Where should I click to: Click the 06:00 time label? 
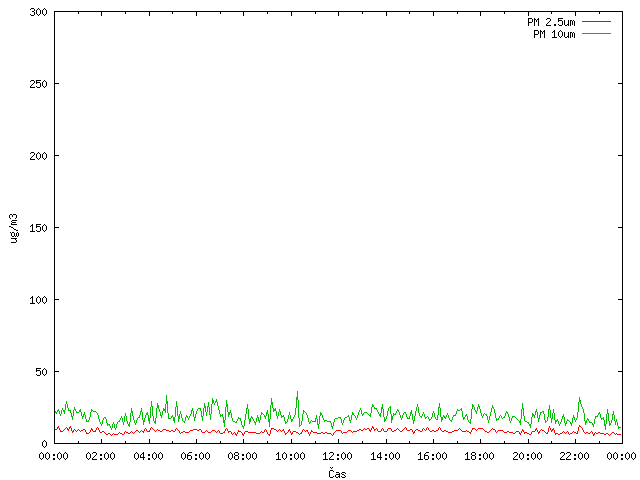pos(196,456)
